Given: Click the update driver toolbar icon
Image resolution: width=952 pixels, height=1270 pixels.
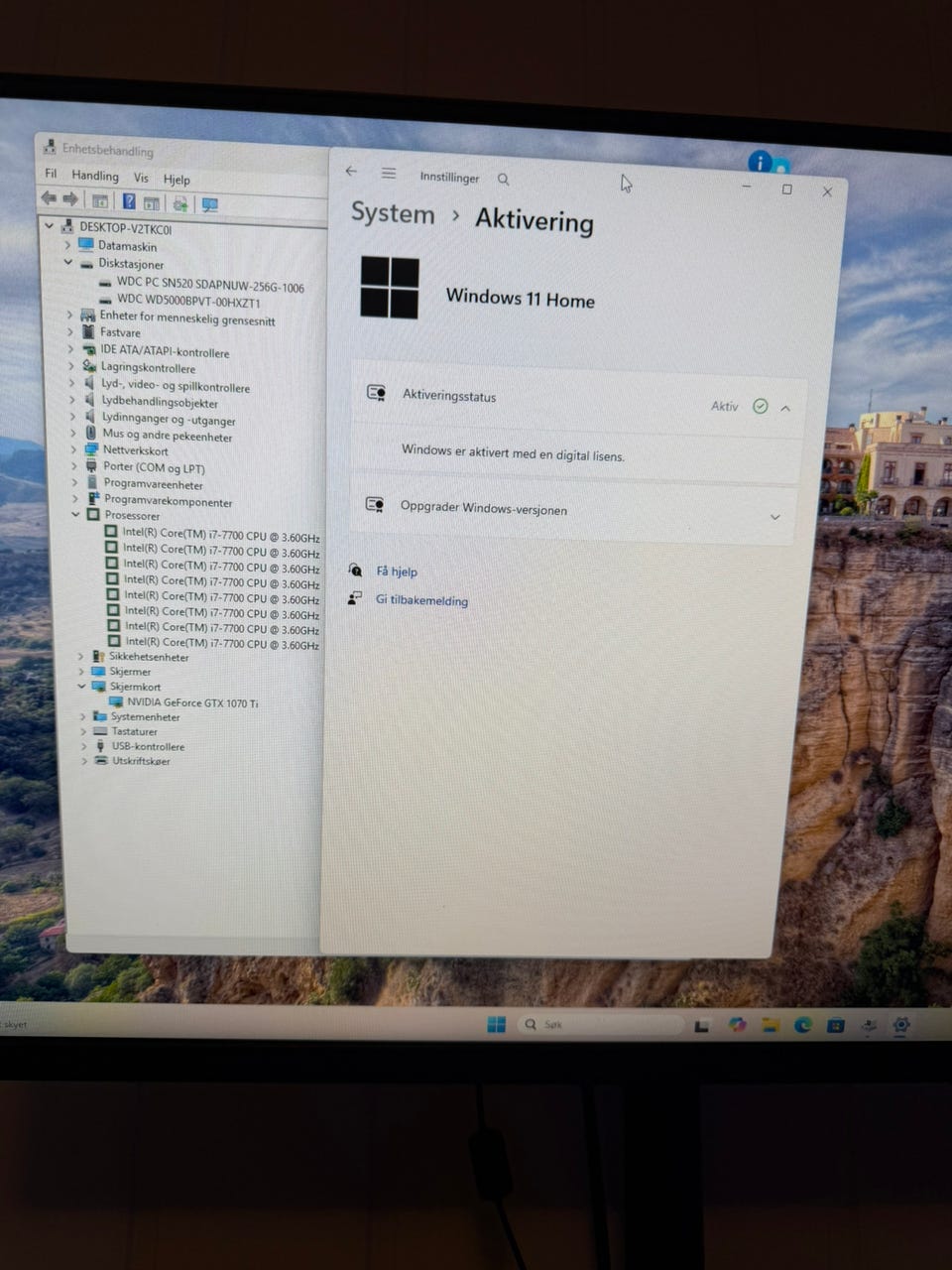Looking at the screenshot, I should (179, 203).
